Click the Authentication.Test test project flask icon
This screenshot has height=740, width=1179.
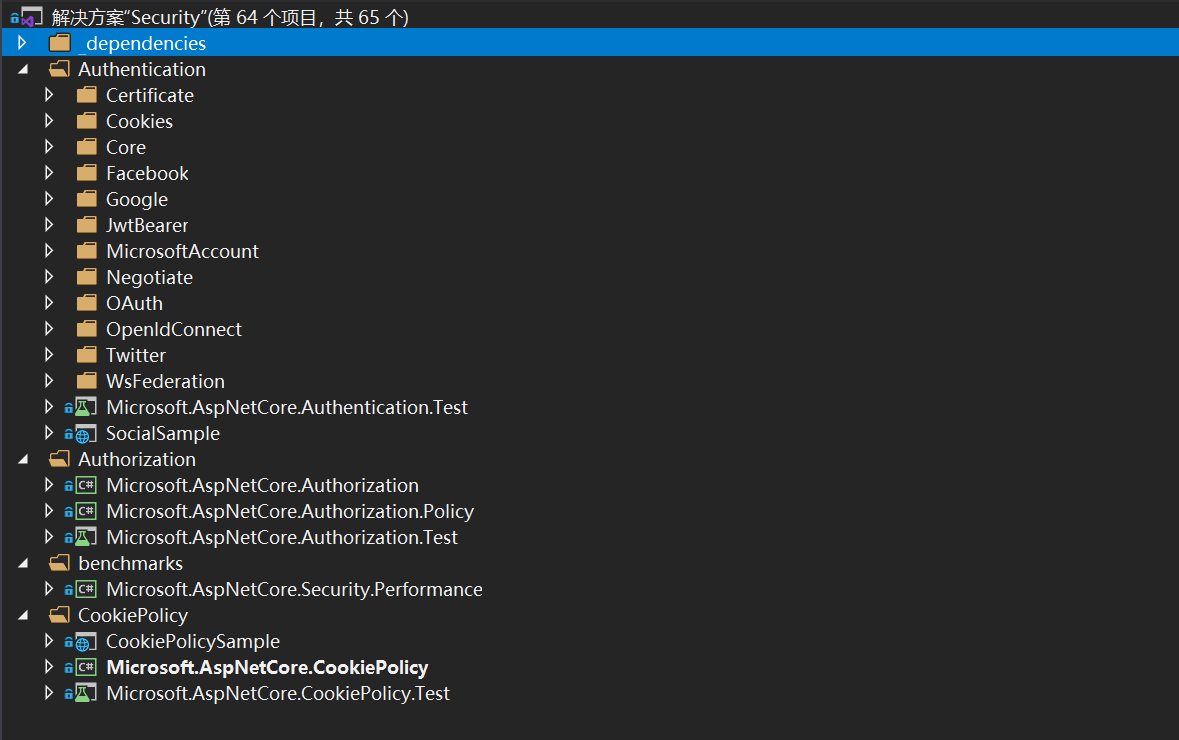point(84,408)
